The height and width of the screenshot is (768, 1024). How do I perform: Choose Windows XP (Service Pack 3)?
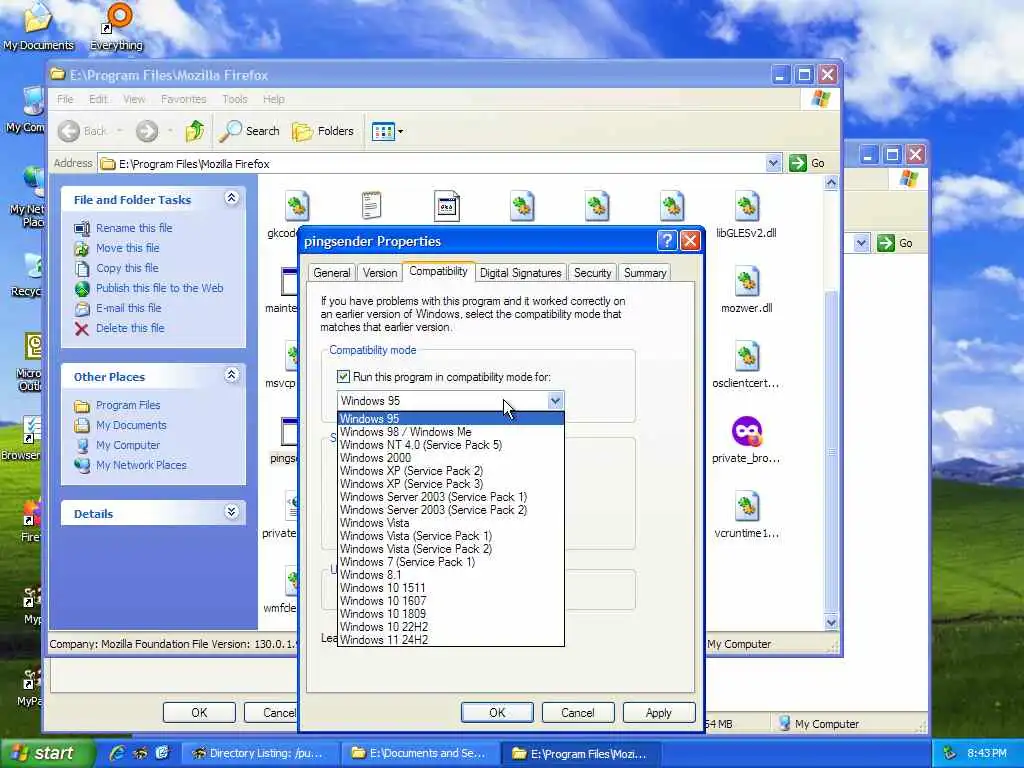tap(451, 484)
